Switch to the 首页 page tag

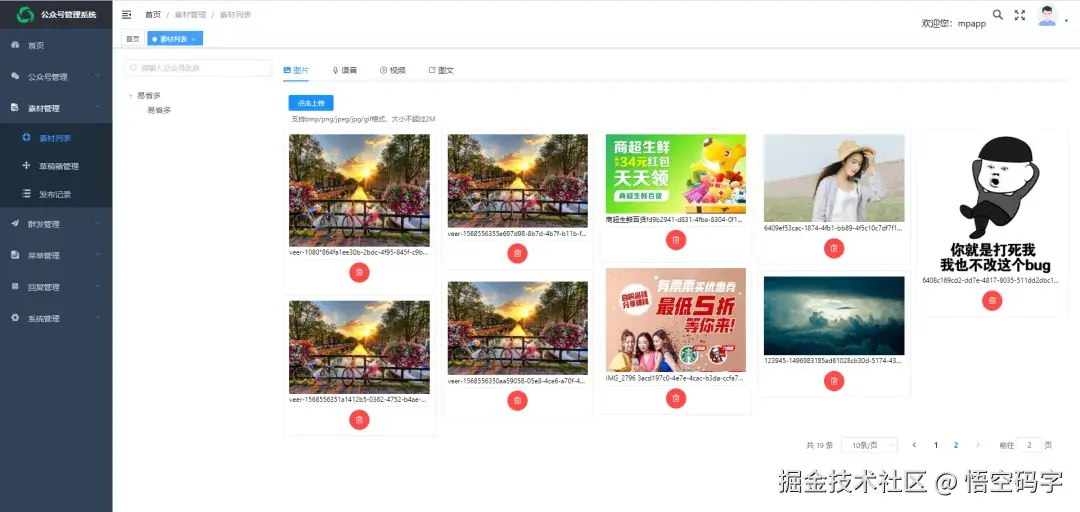point(132,39)
